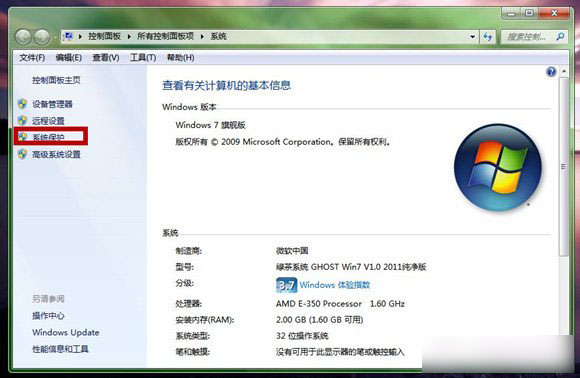Viewport: 580px width, 378px height.
Task: Open the 工具(T) menu
Action: pyautogui.click(x=143, y=58)
